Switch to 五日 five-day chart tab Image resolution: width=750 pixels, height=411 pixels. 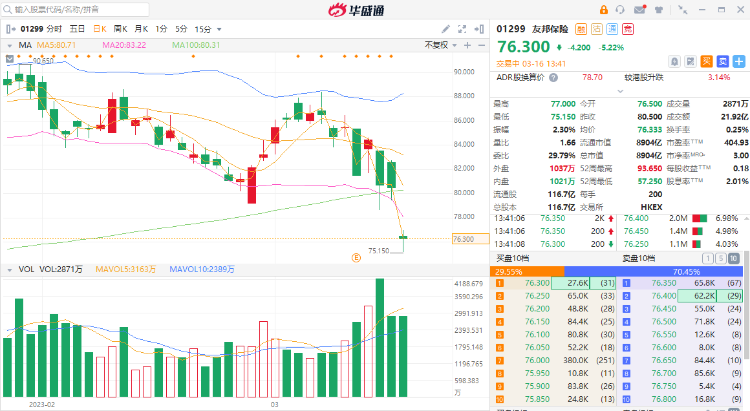click(77, 29)
